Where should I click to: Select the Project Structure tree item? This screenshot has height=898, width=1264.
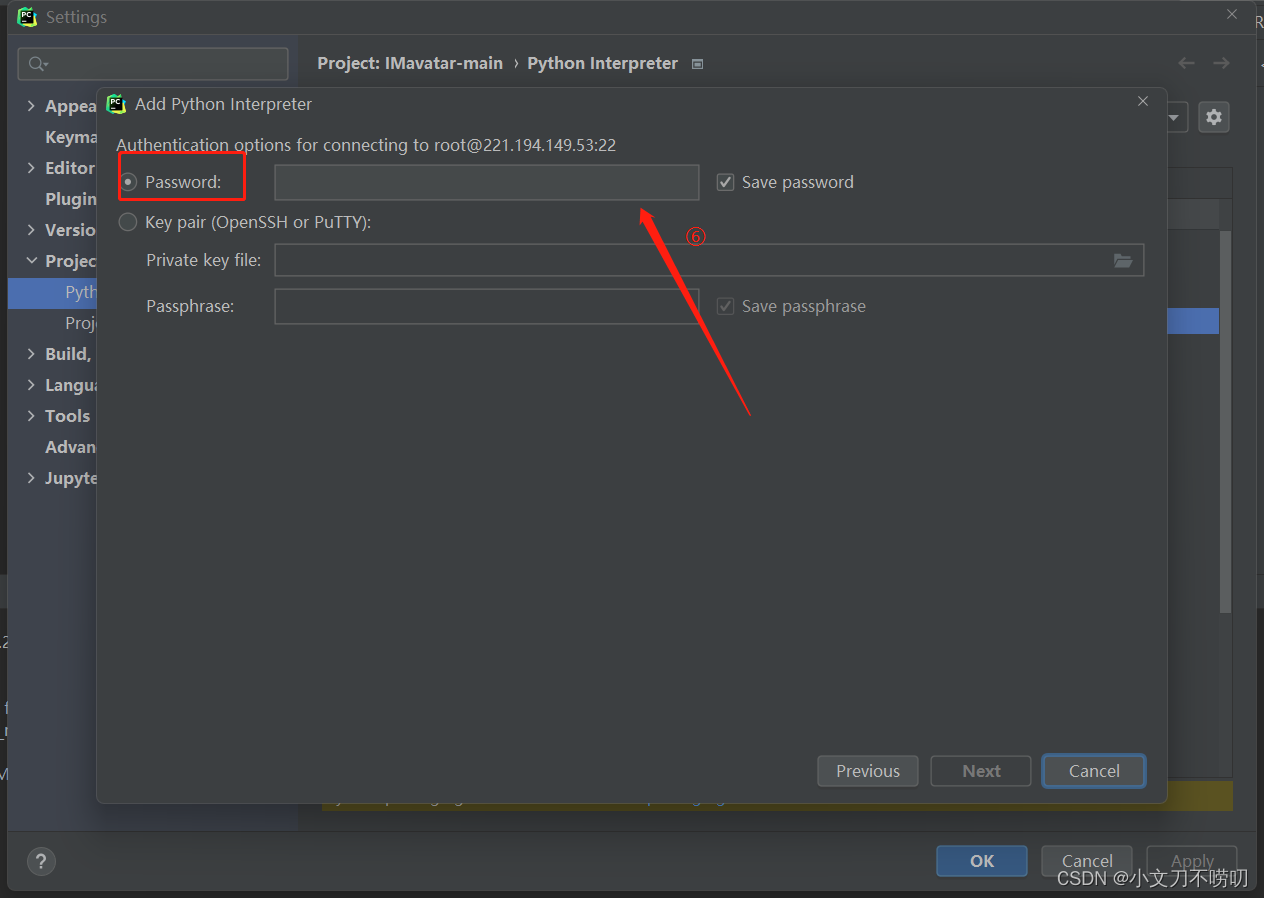(81, 323)
